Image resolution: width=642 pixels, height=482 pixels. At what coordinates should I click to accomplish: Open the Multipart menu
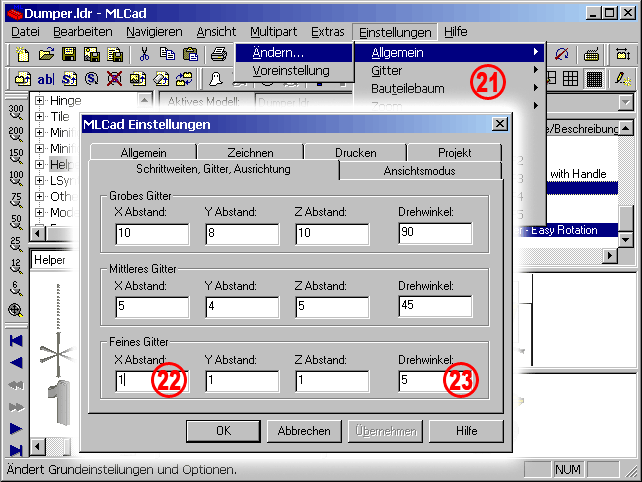point(274,32)
